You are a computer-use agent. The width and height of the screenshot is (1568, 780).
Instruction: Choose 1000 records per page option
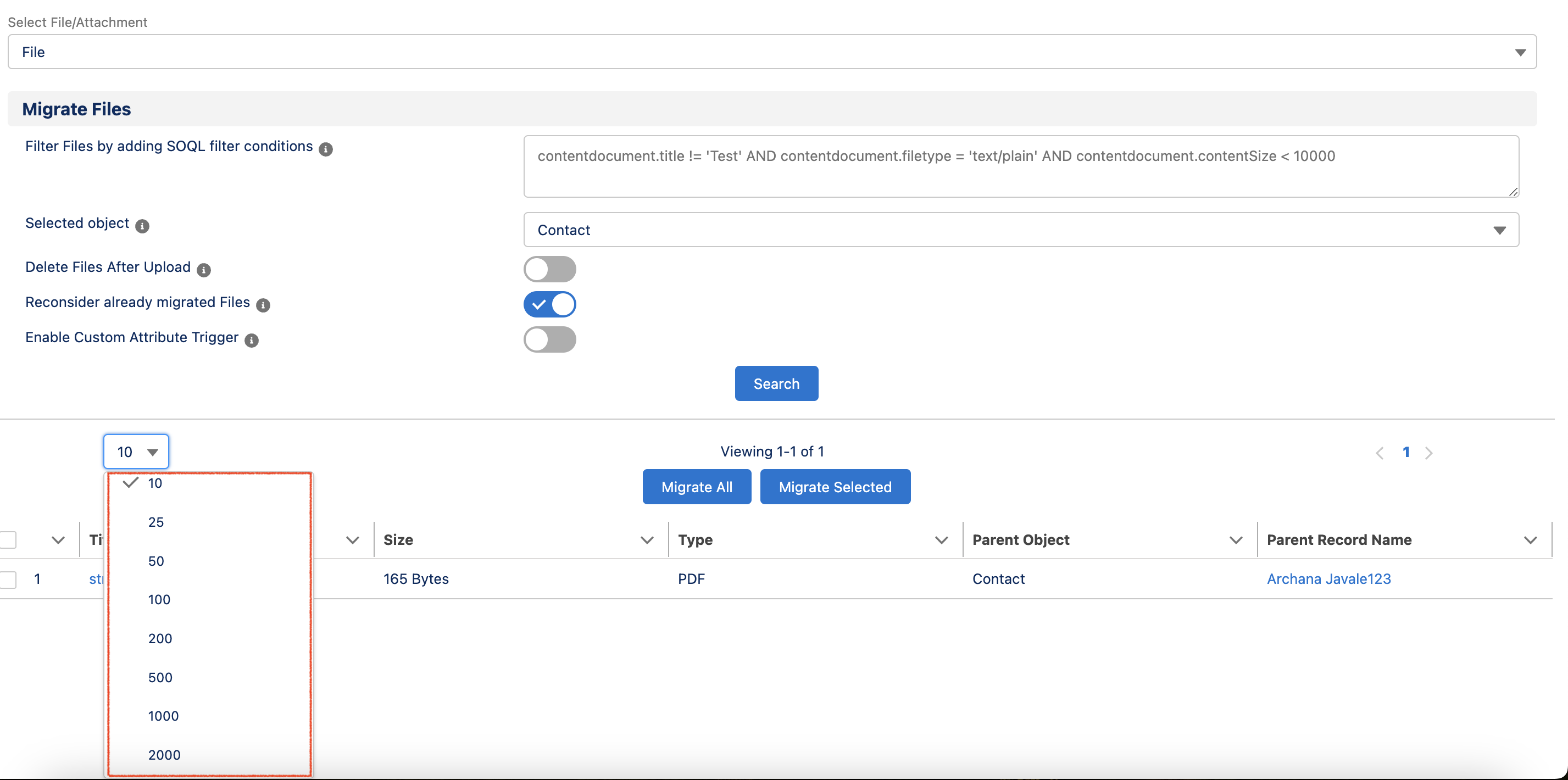click(x=163, y=716)
